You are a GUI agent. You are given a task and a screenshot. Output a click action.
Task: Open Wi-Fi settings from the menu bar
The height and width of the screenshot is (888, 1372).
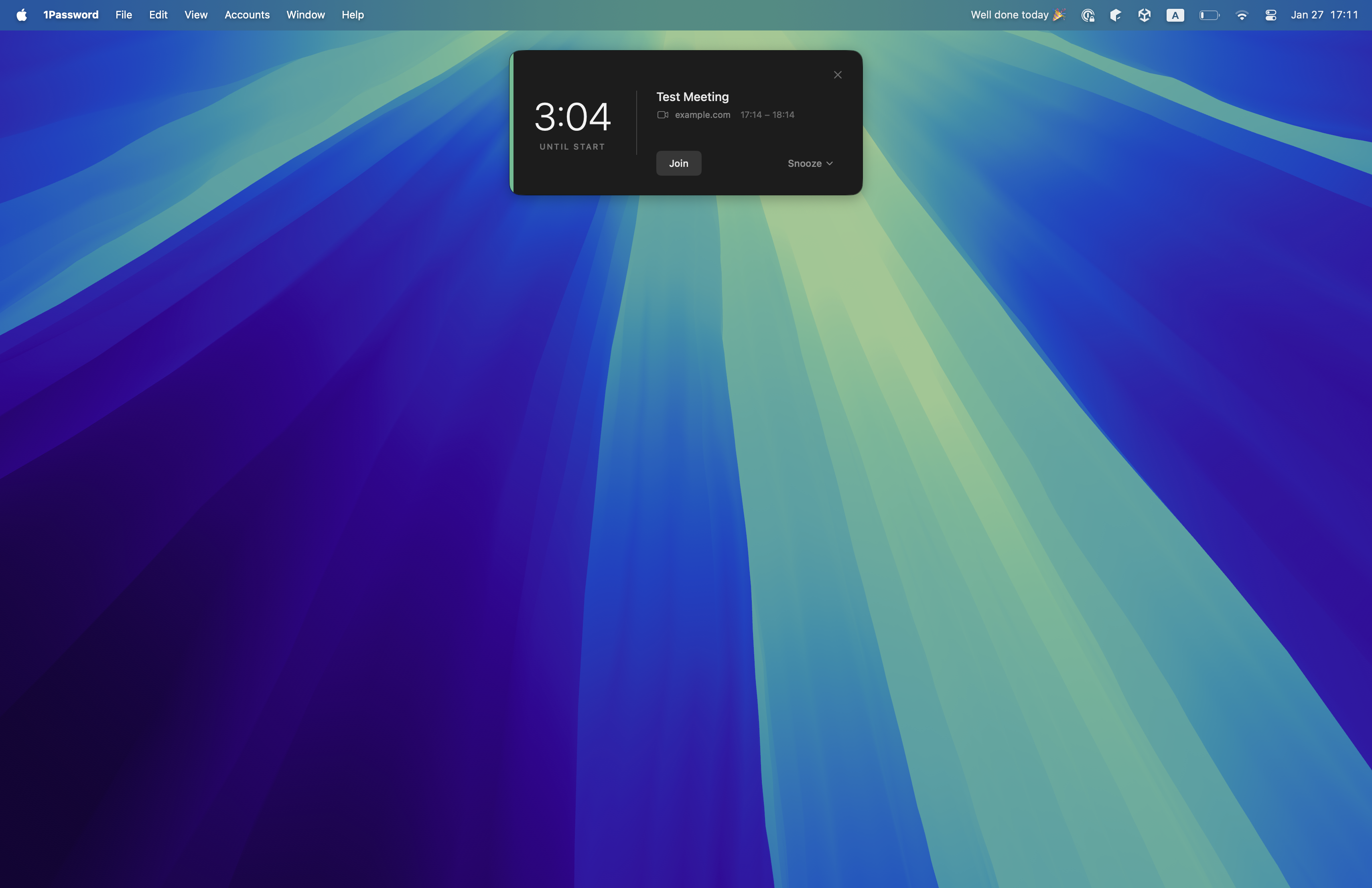click(1242, 15)
